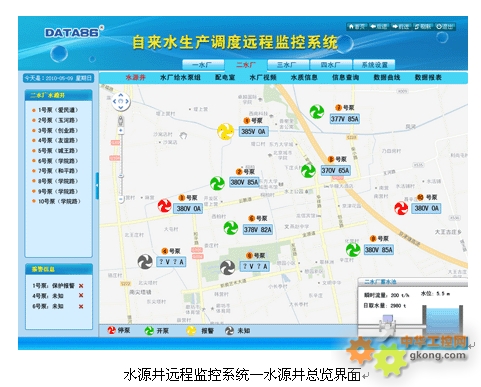Go to 首页 using the home icon
The width and height of the screenshot is (481, 387).
pos(356,26)
